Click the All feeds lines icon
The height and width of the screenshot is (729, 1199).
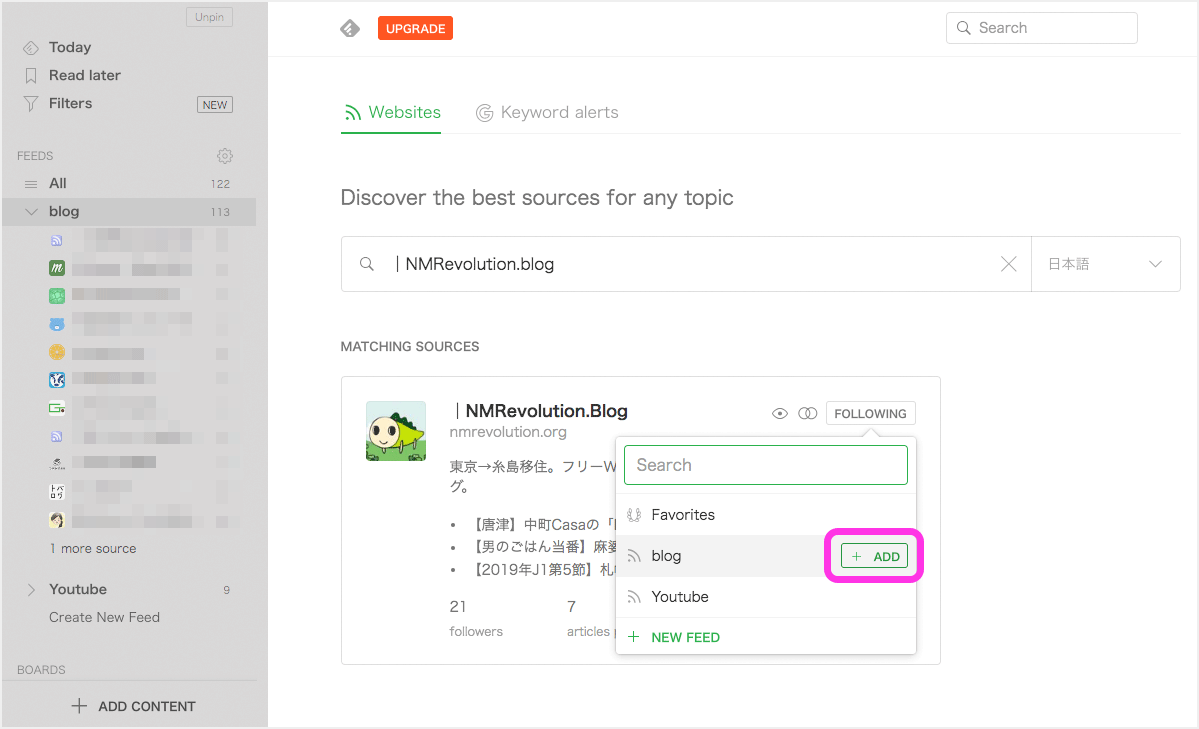pos(31,184)
